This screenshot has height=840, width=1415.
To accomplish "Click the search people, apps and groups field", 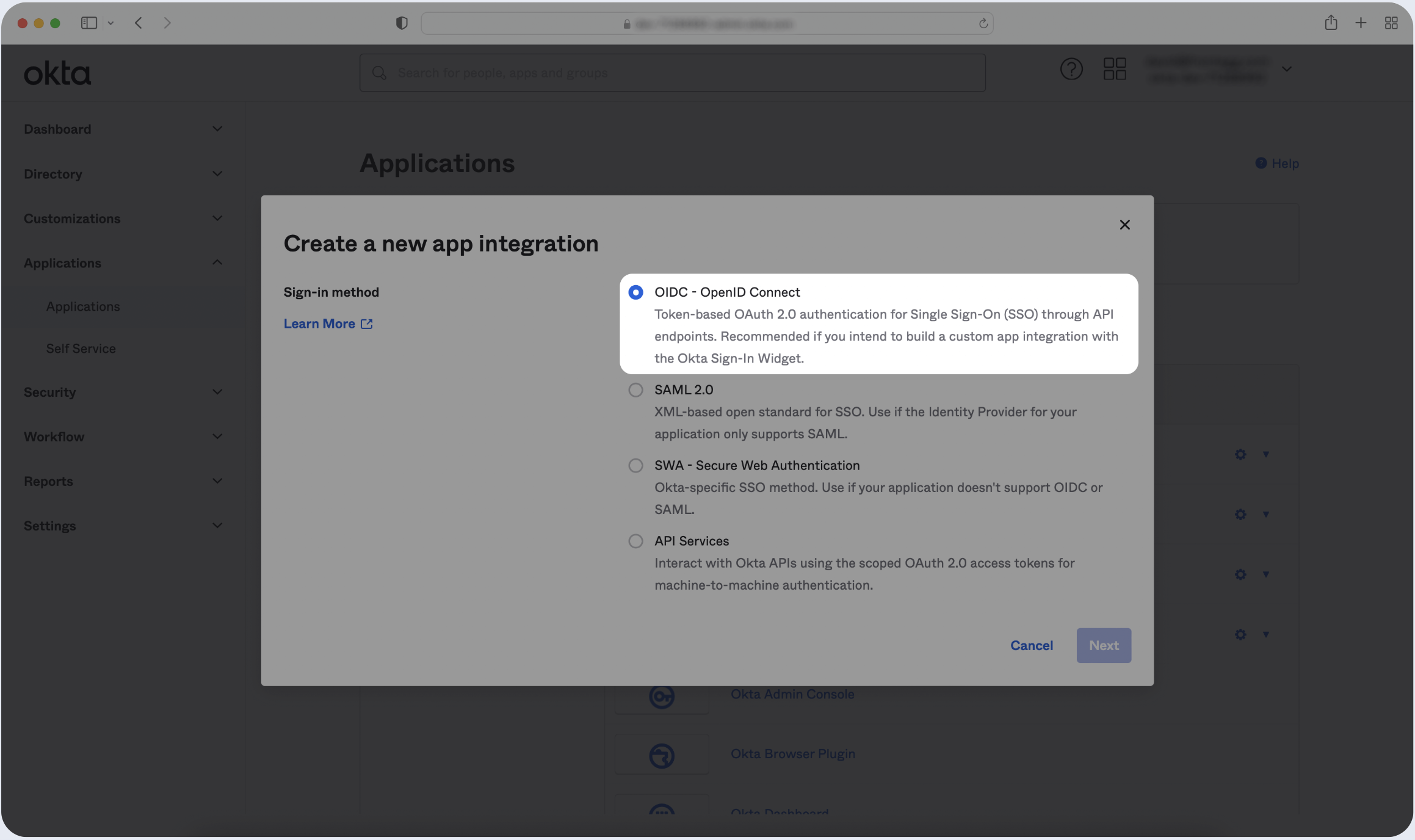I will tap(671, 73).
